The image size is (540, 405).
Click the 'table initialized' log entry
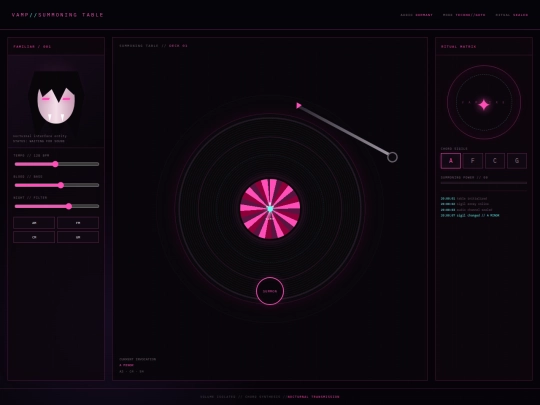[x=464, y=199]
